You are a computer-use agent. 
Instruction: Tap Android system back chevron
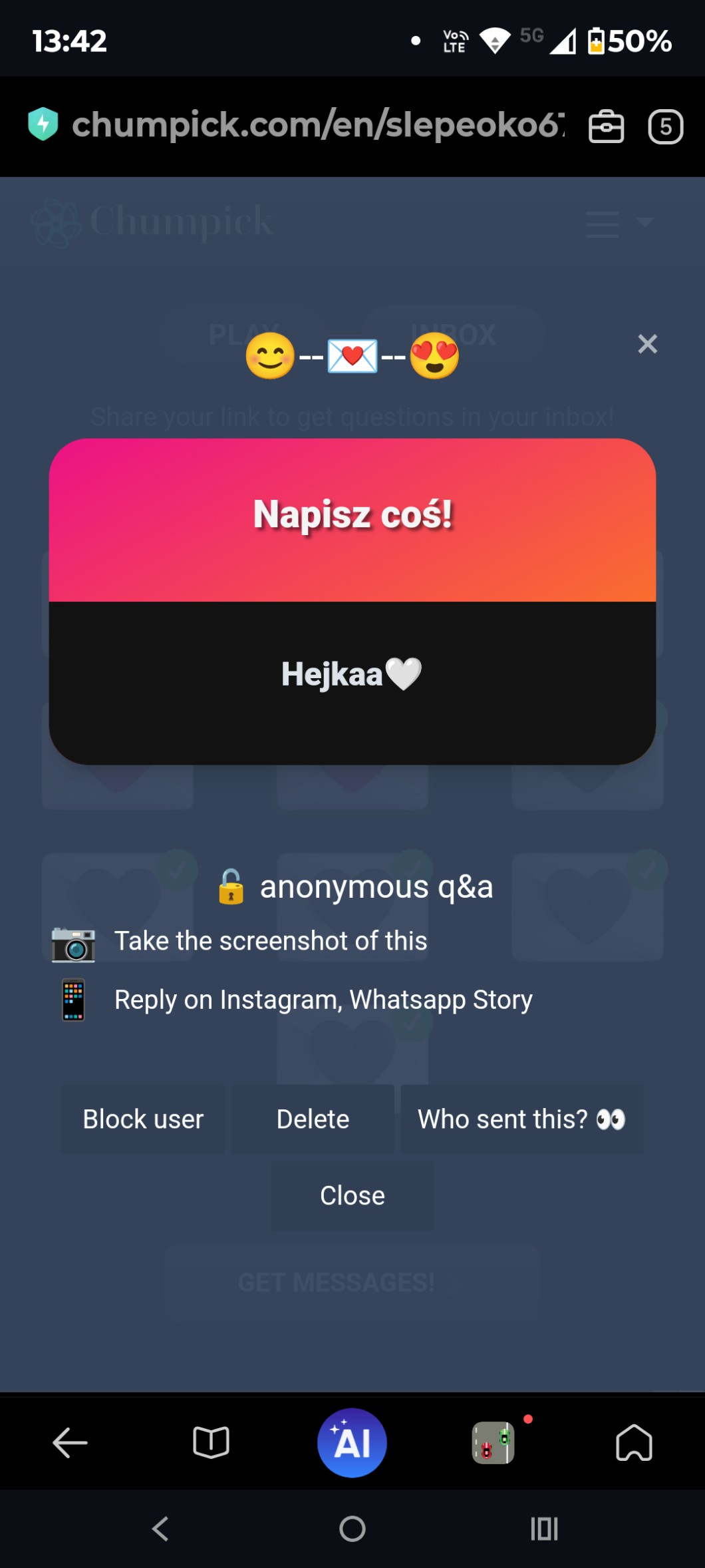pos(160,1529)
